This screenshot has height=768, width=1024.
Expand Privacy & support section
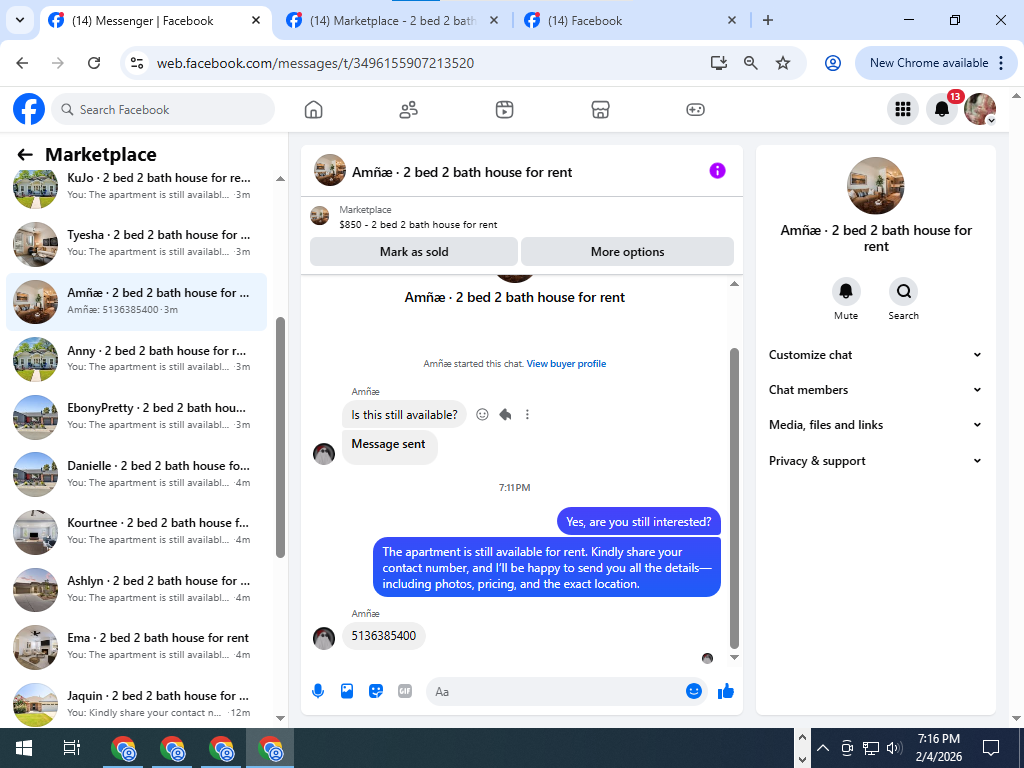[875, 461]
